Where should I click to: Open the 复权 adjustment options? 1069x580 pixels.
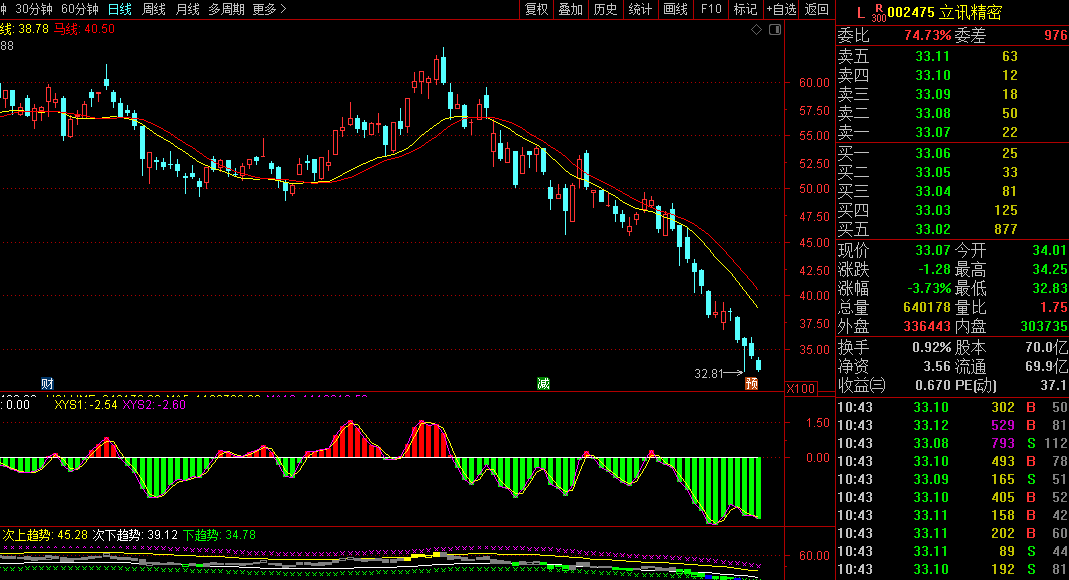537,10
